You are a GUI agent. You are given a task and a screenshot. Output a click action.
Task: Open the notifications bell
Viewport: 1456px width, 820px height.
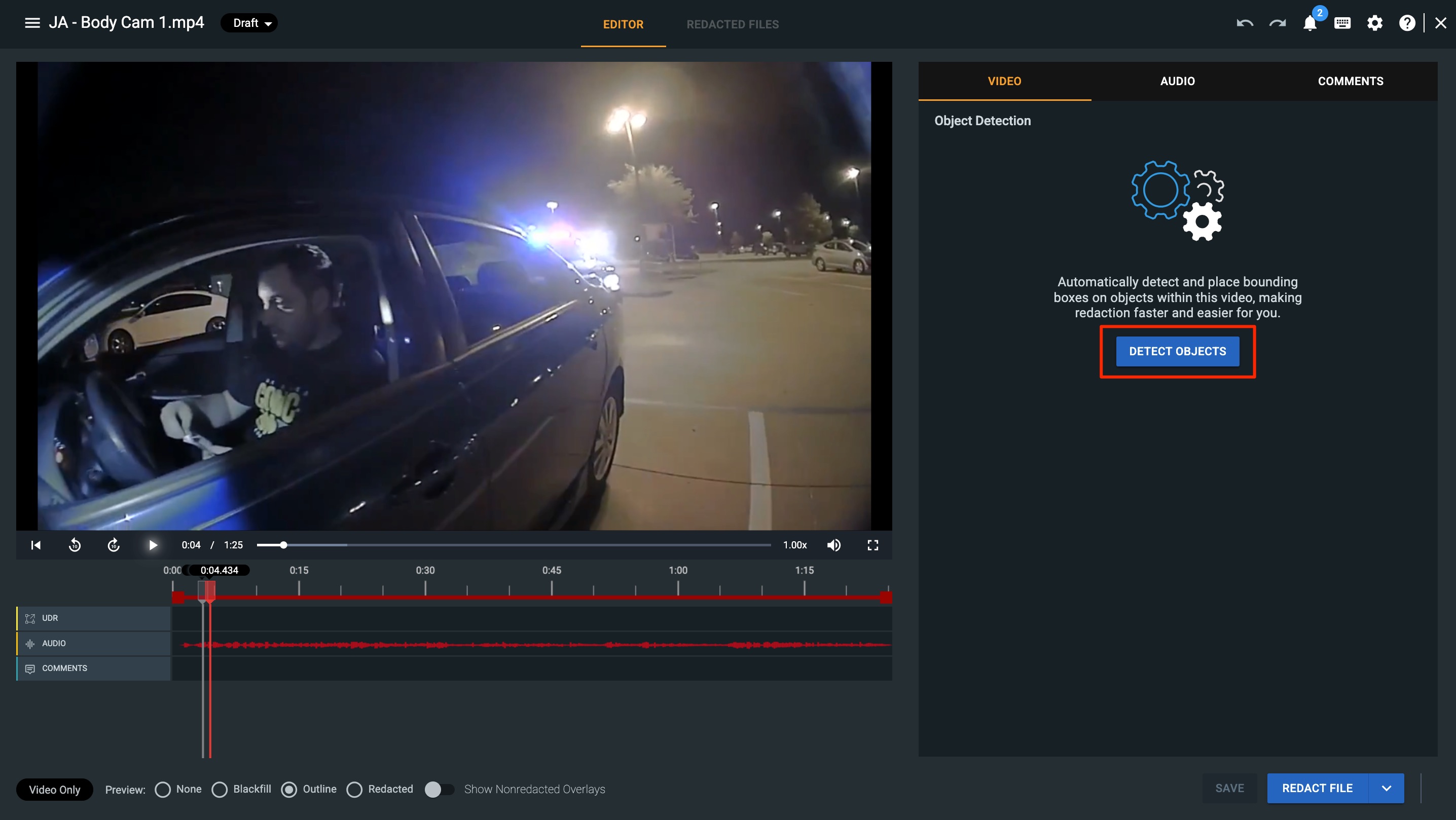1309,23
